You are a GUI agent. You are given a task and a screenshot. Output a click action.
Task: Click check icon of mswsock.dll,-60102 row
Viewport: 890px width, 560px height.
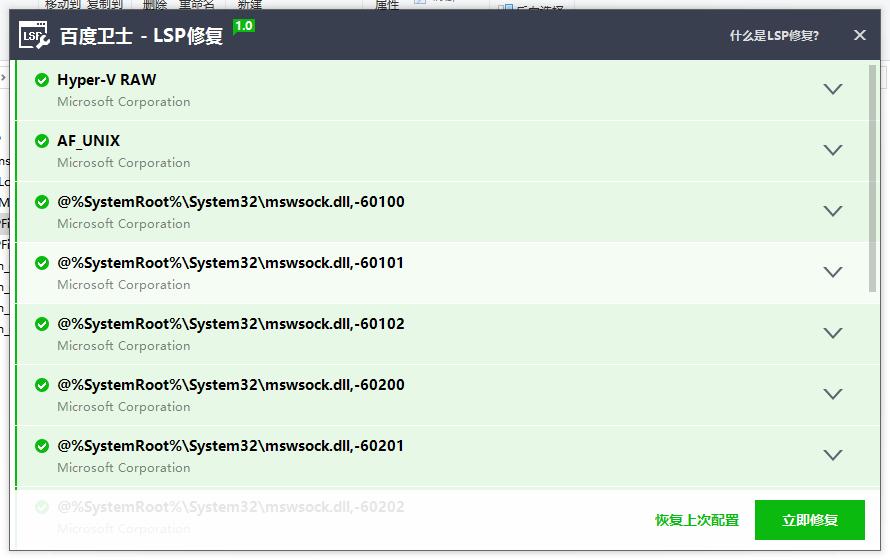[41, 324]
